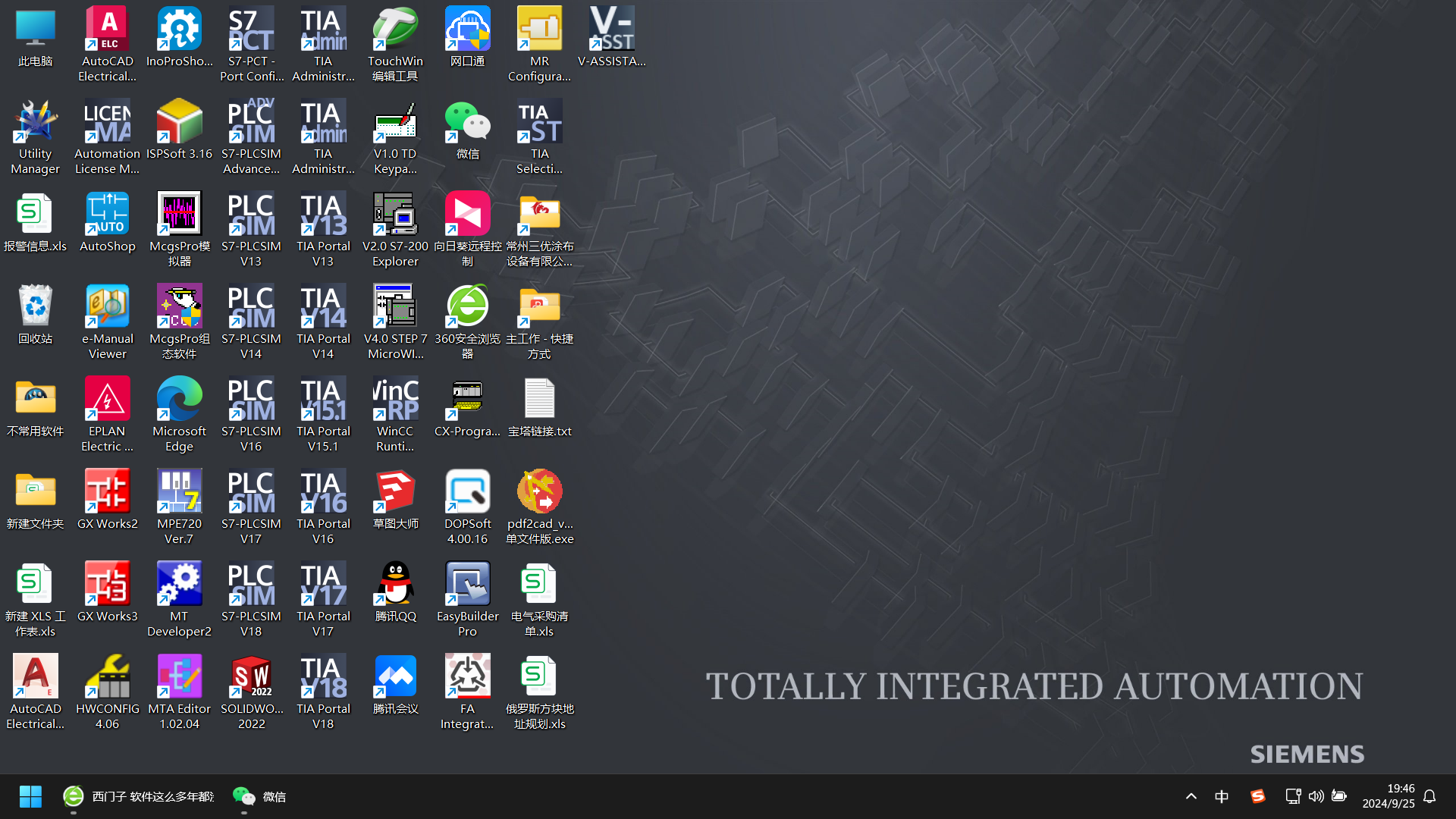Open the notification bell in taskbar
The height and width of the screenshot is (819, 1456).
pos(1429,796)
